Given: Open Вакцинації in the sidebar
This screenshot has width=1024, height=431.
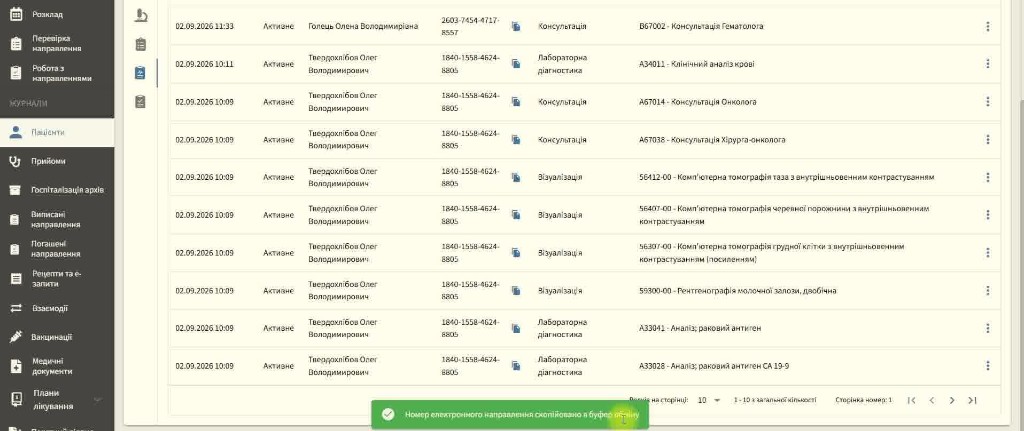Looking at the screenshot, I should click(57, 337).
